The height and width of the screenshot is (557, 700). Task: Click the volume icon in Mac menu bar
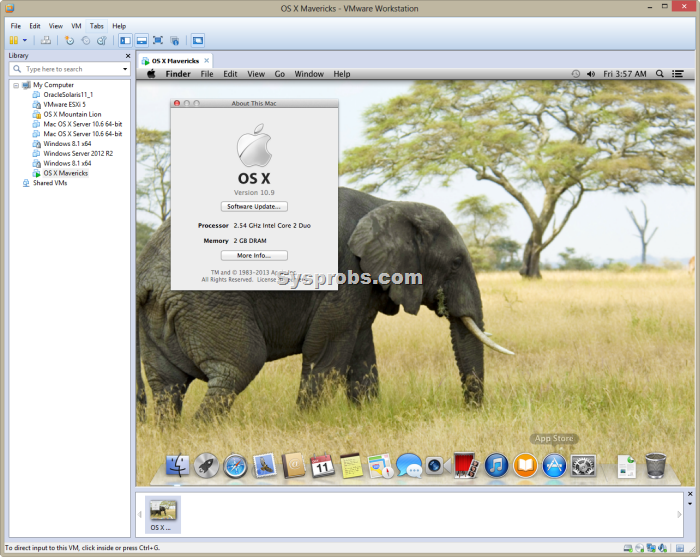pos(591,74)
